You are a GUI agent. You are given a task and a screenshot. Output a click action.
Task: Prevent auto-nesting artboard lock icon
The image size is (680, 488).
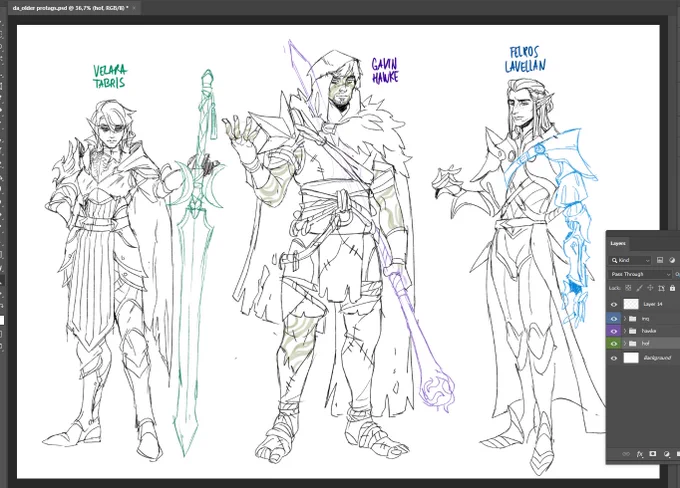coord(661,288)
